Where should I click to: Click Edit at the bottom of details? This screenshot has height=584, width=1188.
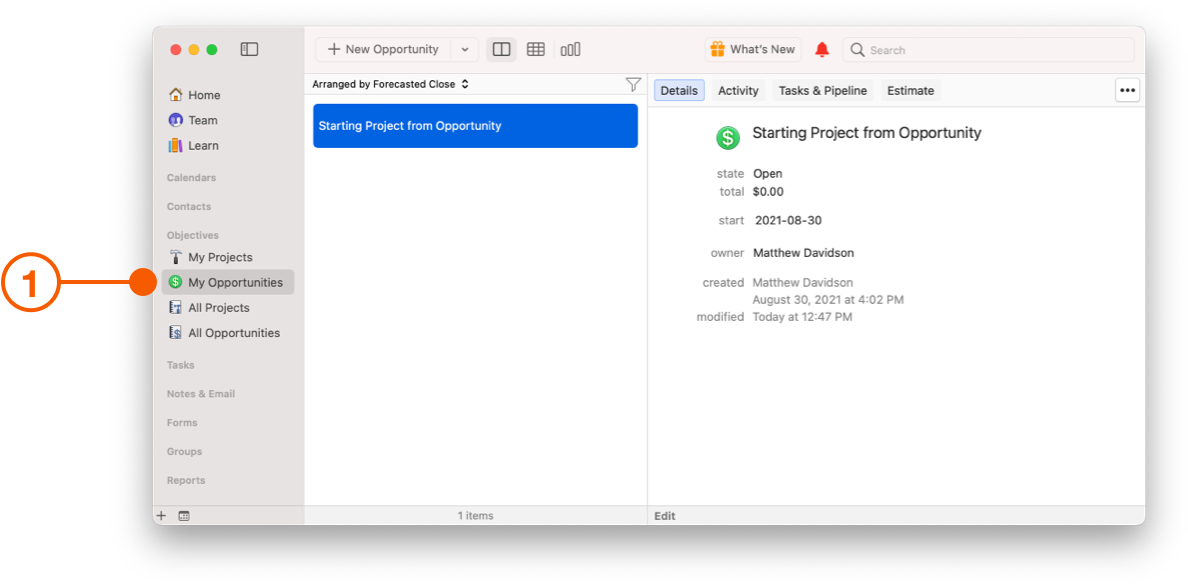pyautogui.click(x=665, y=516)
